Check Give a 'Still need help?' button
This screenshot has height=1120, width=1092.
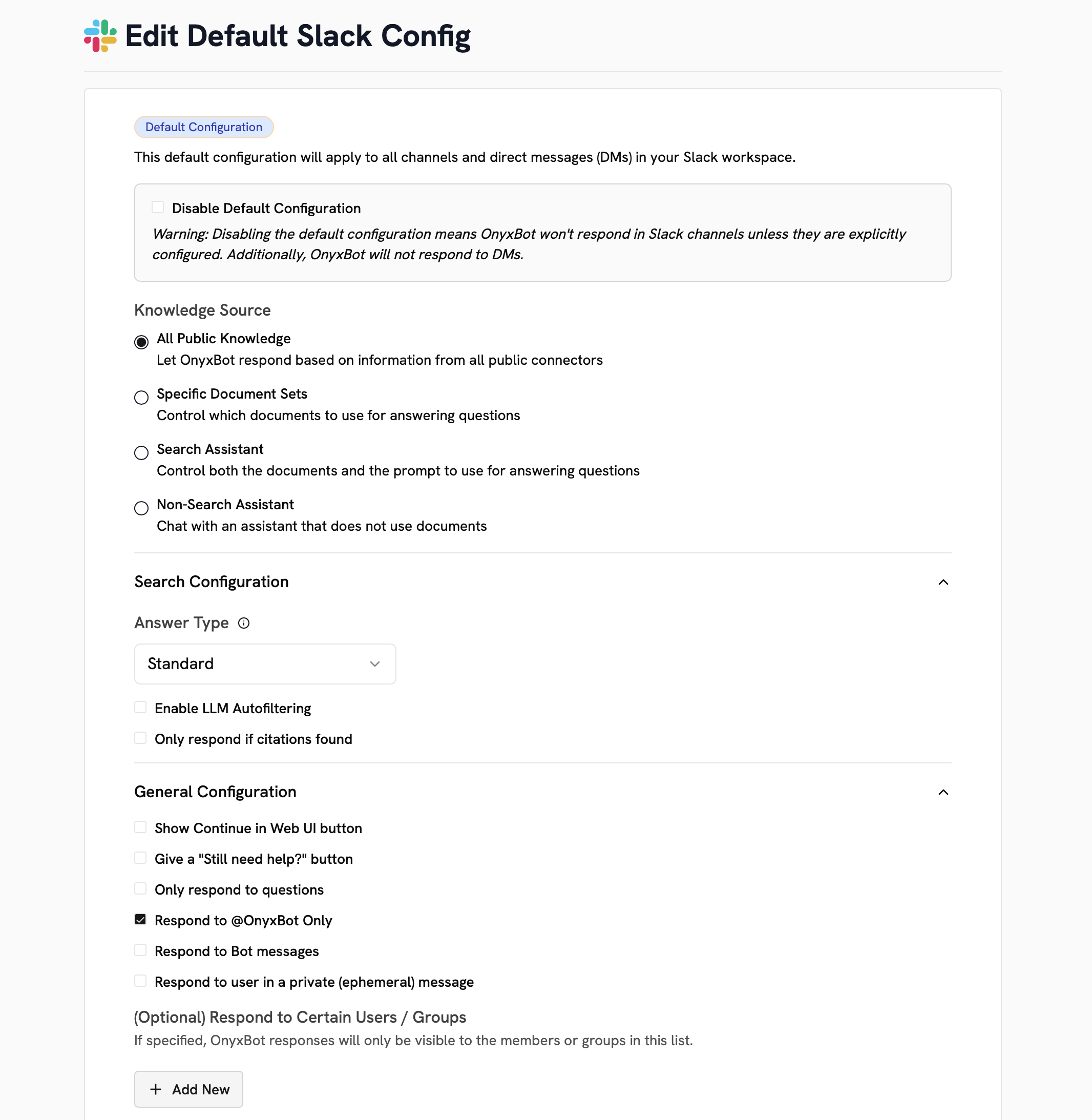coord(140,857)
